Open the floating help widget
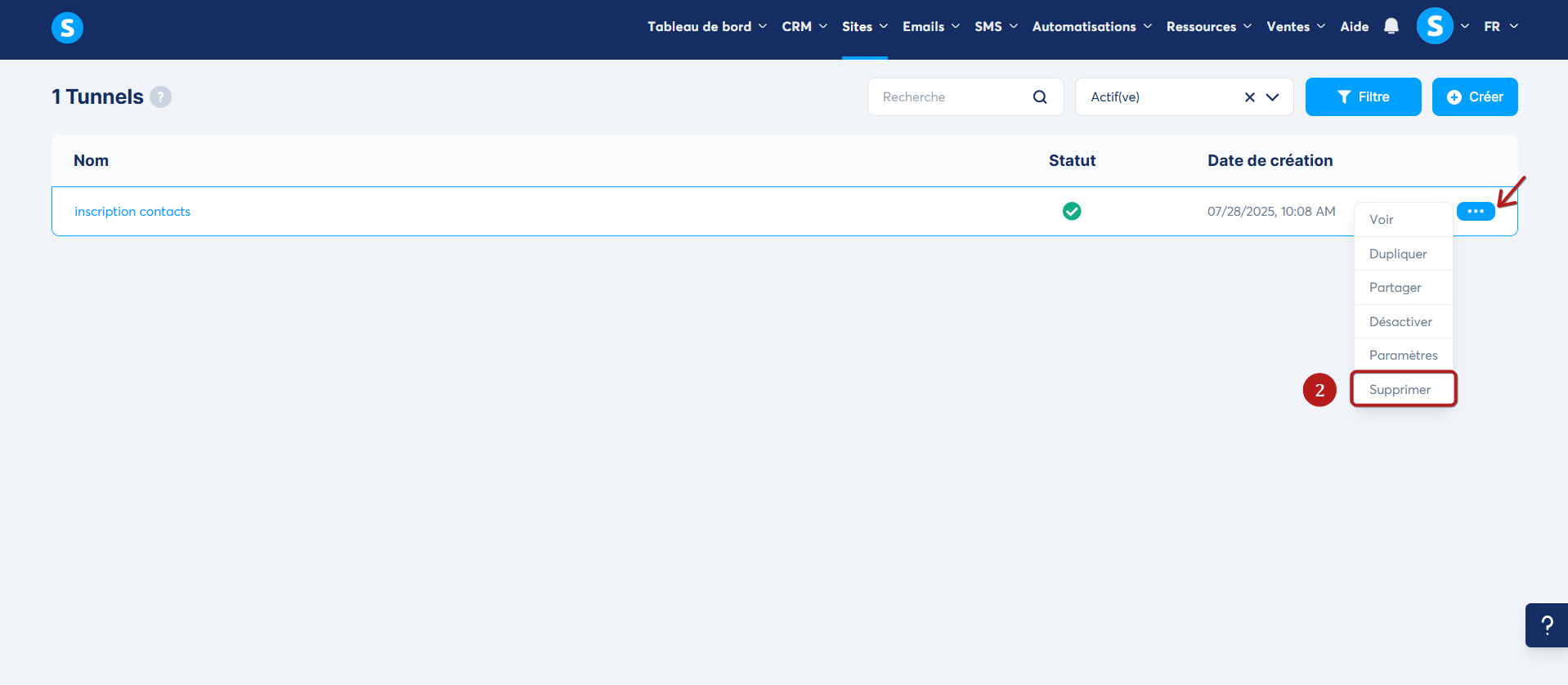Screen dimensions: 1568x685 1547,625
